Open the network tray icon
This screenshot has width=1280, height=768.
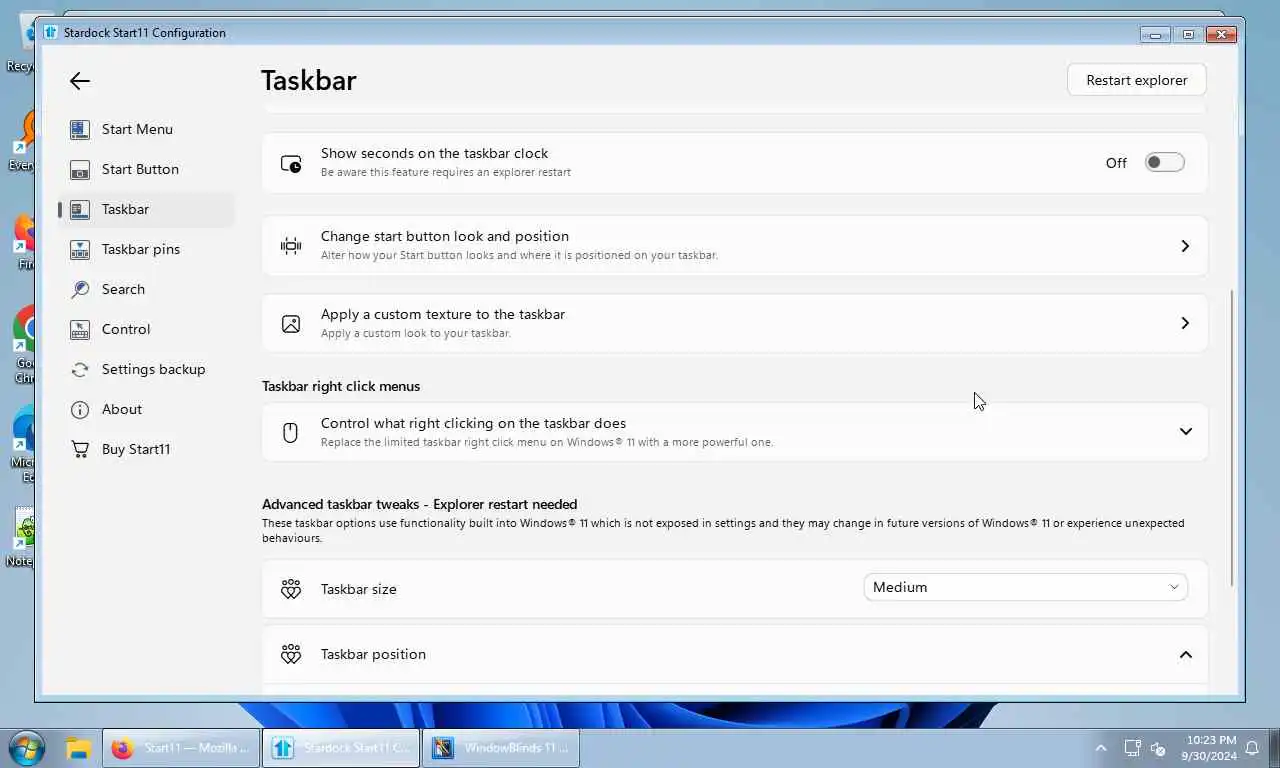tap(1132, 748)
